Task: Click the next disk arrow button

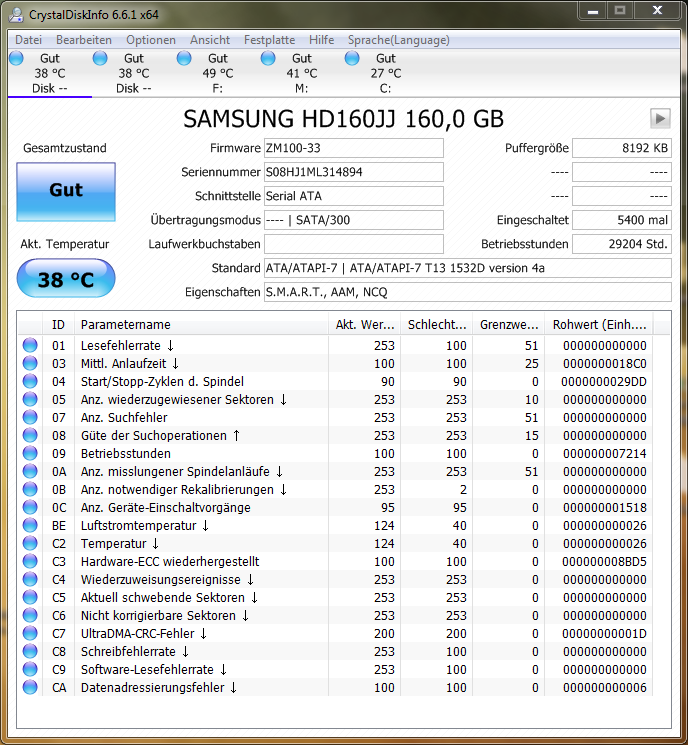Action: [660, 118]
